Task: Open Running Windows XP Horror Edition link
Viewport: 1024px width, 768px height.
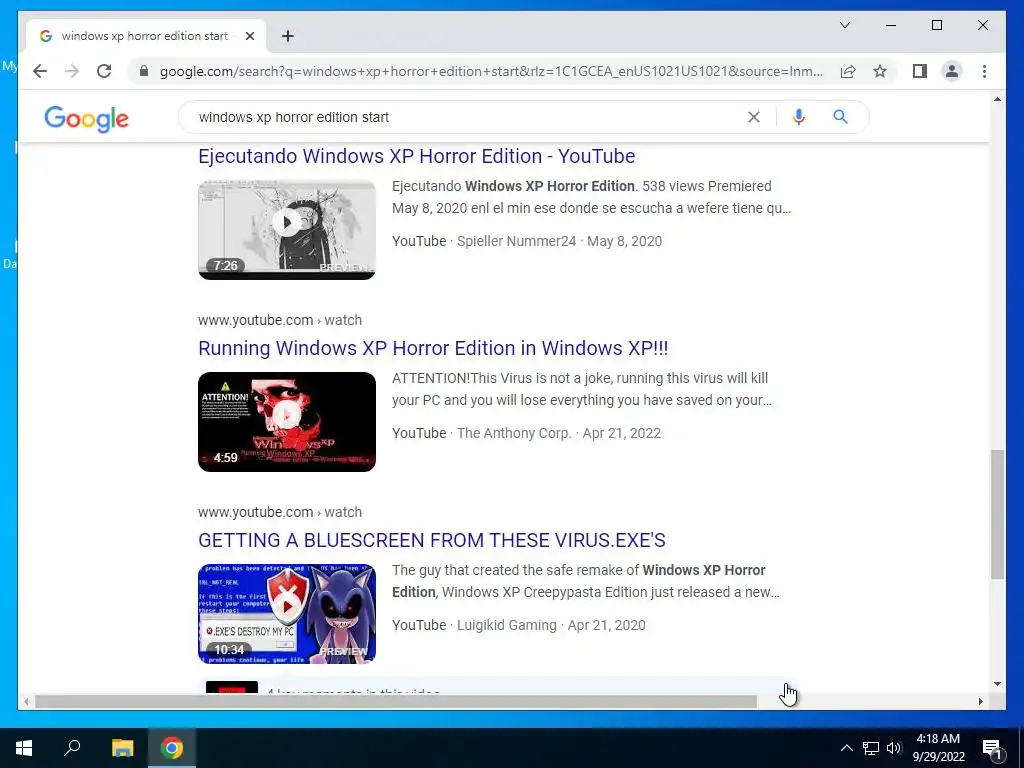Action: [x=433, y=348]
